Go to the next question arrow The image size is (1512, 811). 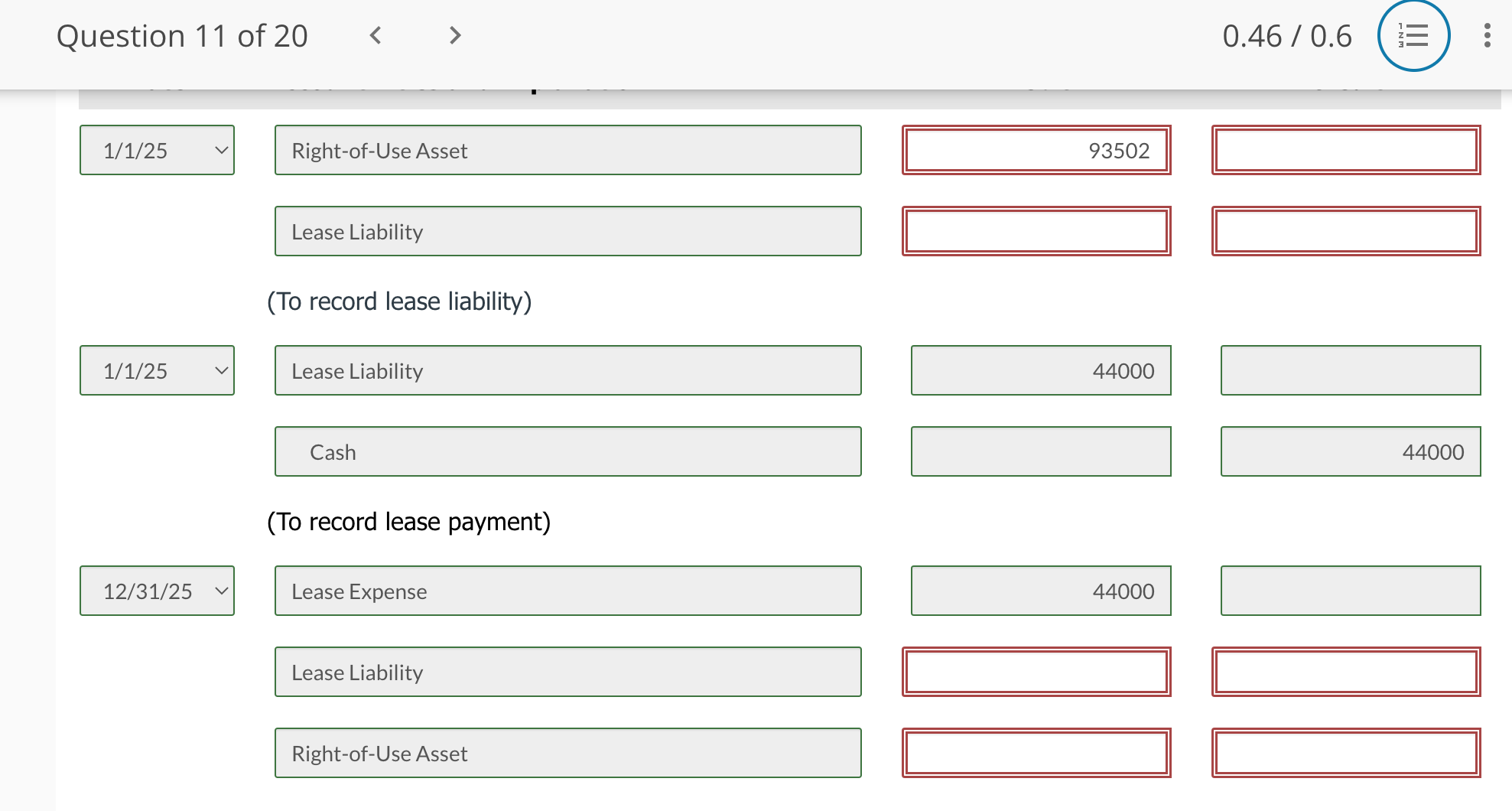(455, 35)
